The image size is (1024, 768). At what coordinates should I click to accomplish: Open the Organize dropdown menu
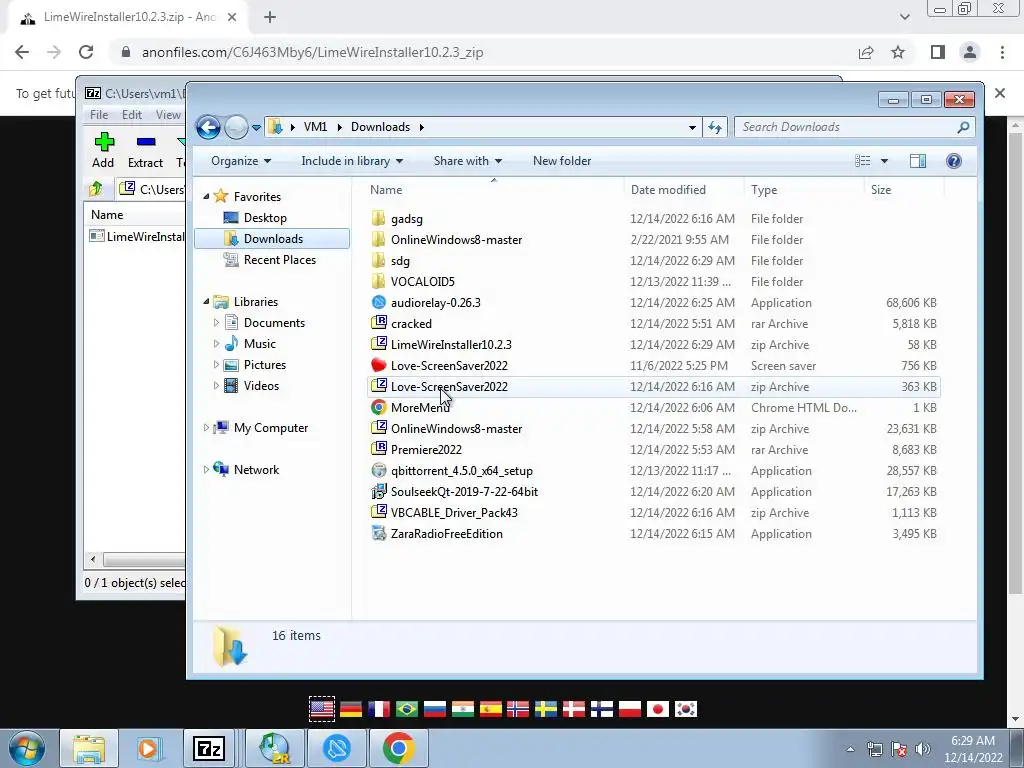pos(241,161)
